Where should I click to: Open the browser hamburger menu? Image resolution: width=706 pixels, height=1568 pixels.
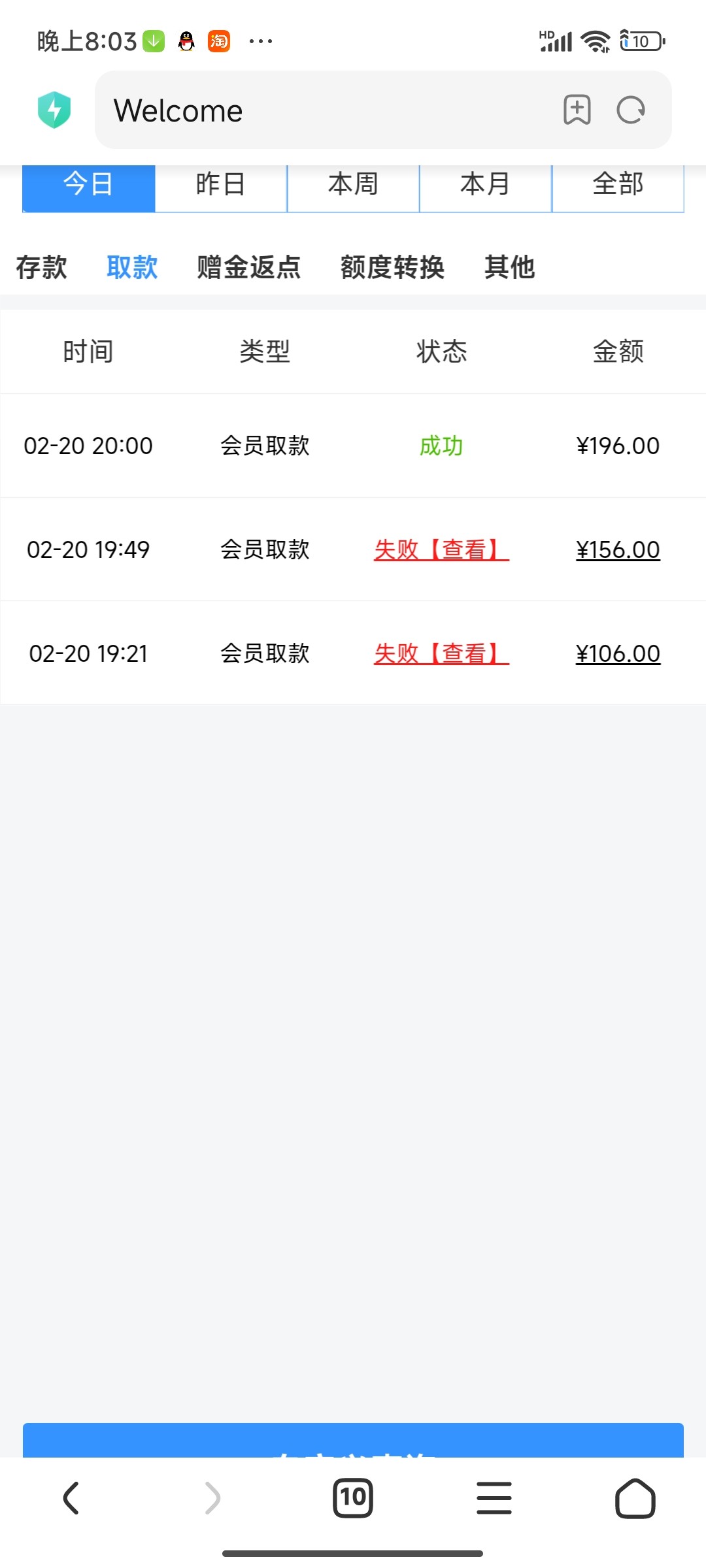[x=494, y=1497]
